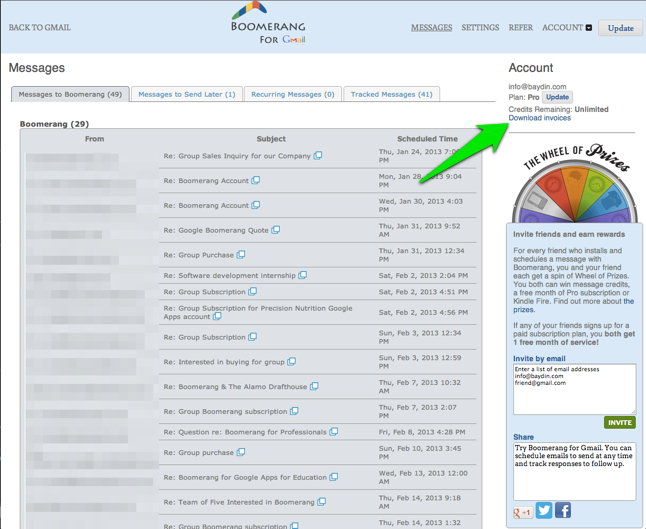
Task: Select subject 'Re: Group Sales Inquiry for our Company'
Action: tap(237, 156)
